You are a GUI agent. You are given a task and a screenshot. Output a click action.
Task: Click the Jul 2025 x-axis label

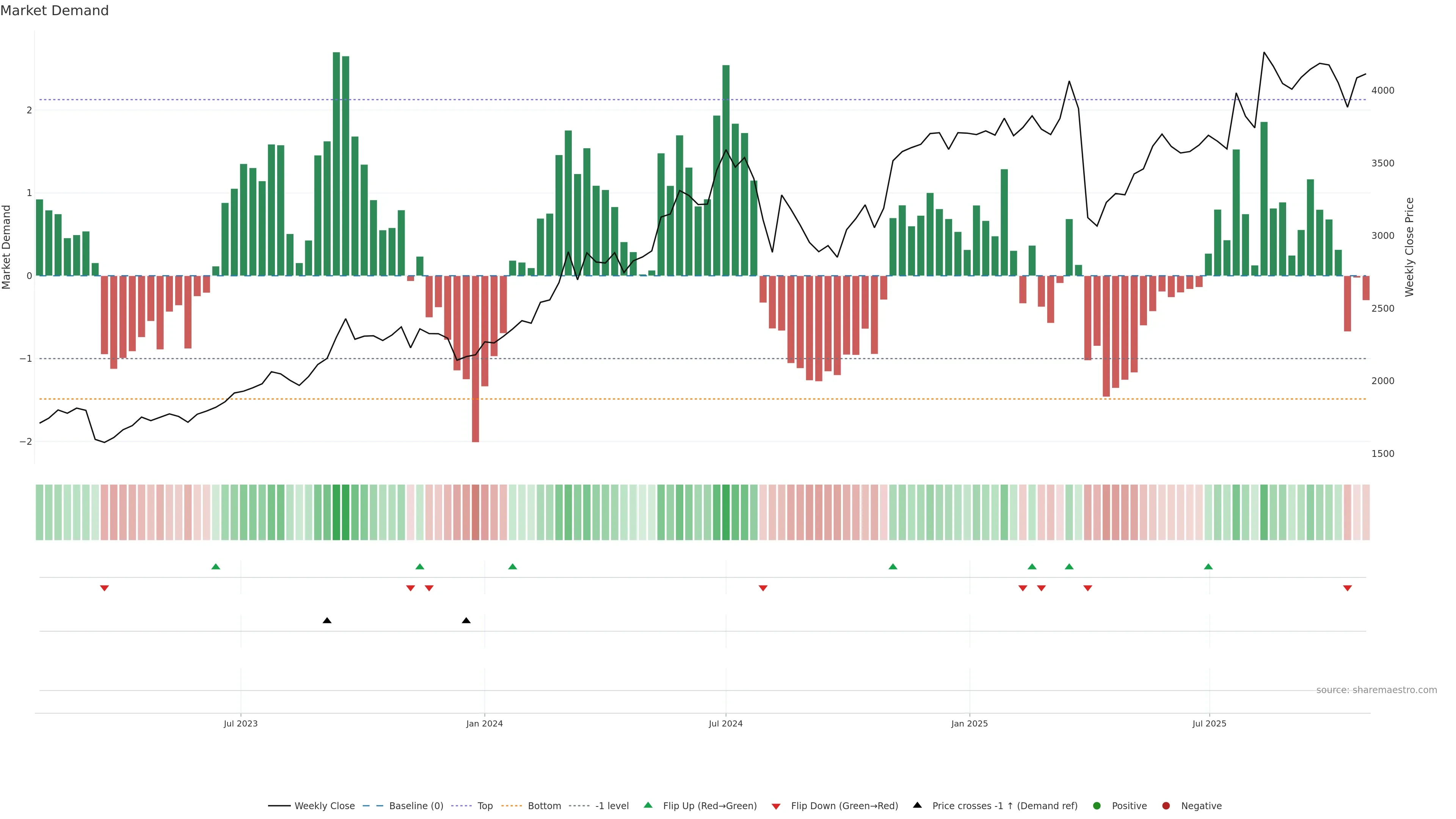click(x=1210, y=723)
